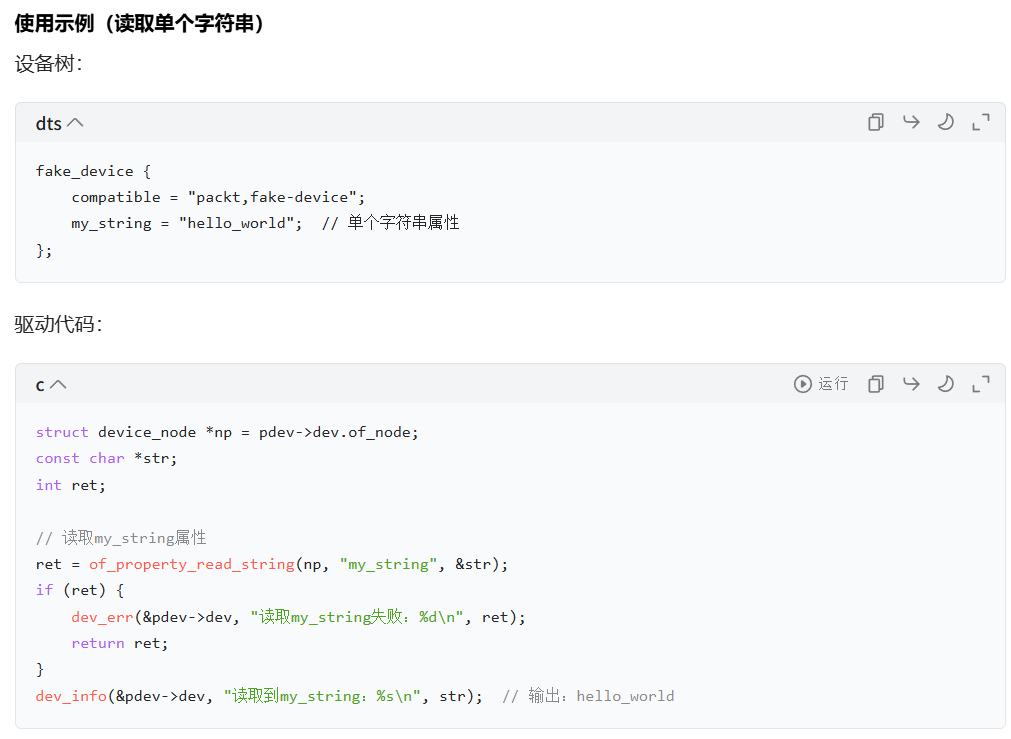Expand C code block to fullscreen
1011x739 pixels.
tap(981, 384)
